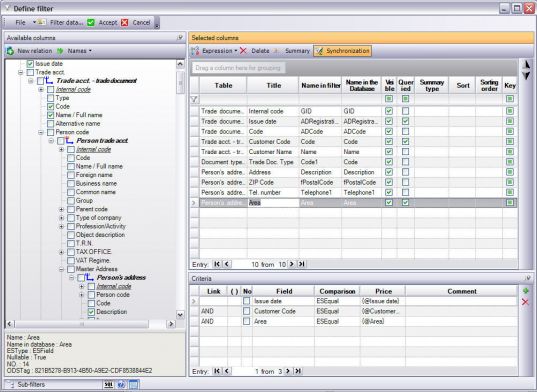Open the Expression dropdown arrow
This screenshot has width=537, height=392.
[x=236, y=51]
